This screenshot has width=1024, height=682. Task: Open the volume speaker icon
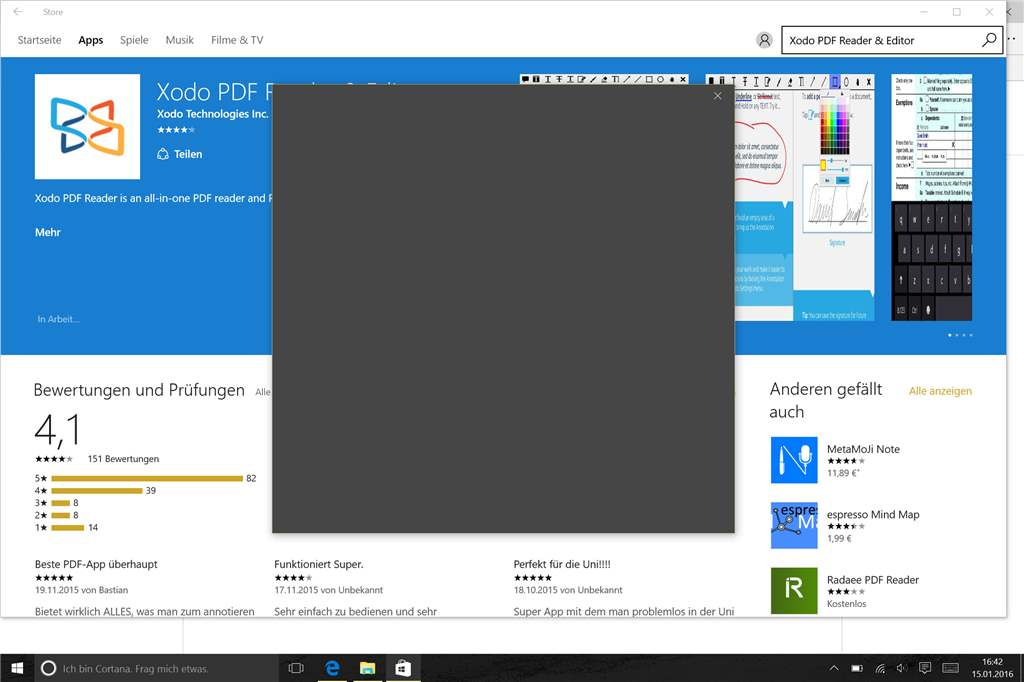902,668
